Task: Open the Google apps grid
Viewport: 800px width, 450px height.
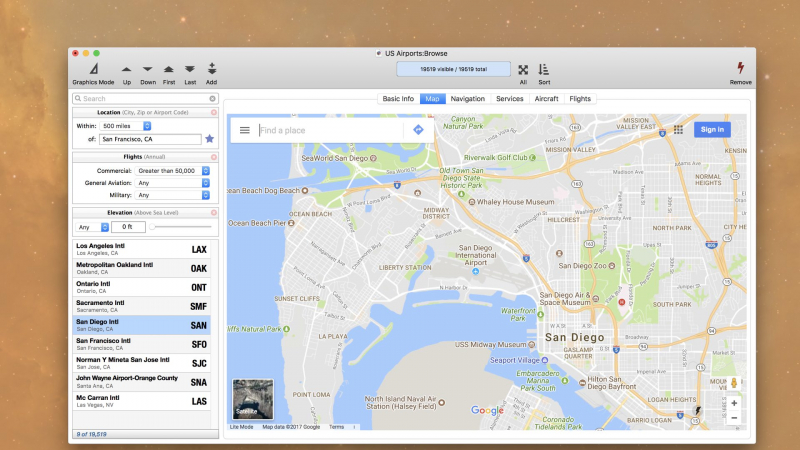Action: pos(678,130)
